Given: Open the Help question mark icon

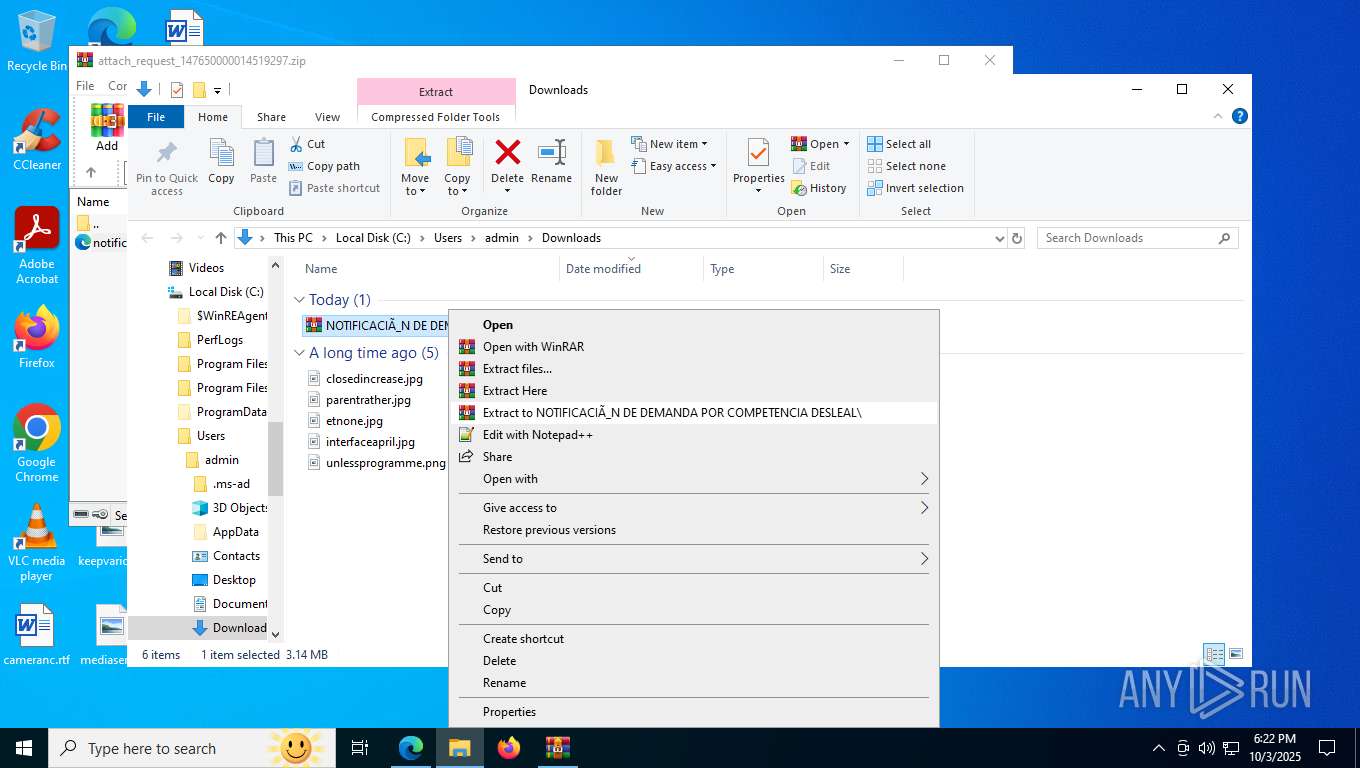Looking at the screenshot, I should pos(1240,116).
